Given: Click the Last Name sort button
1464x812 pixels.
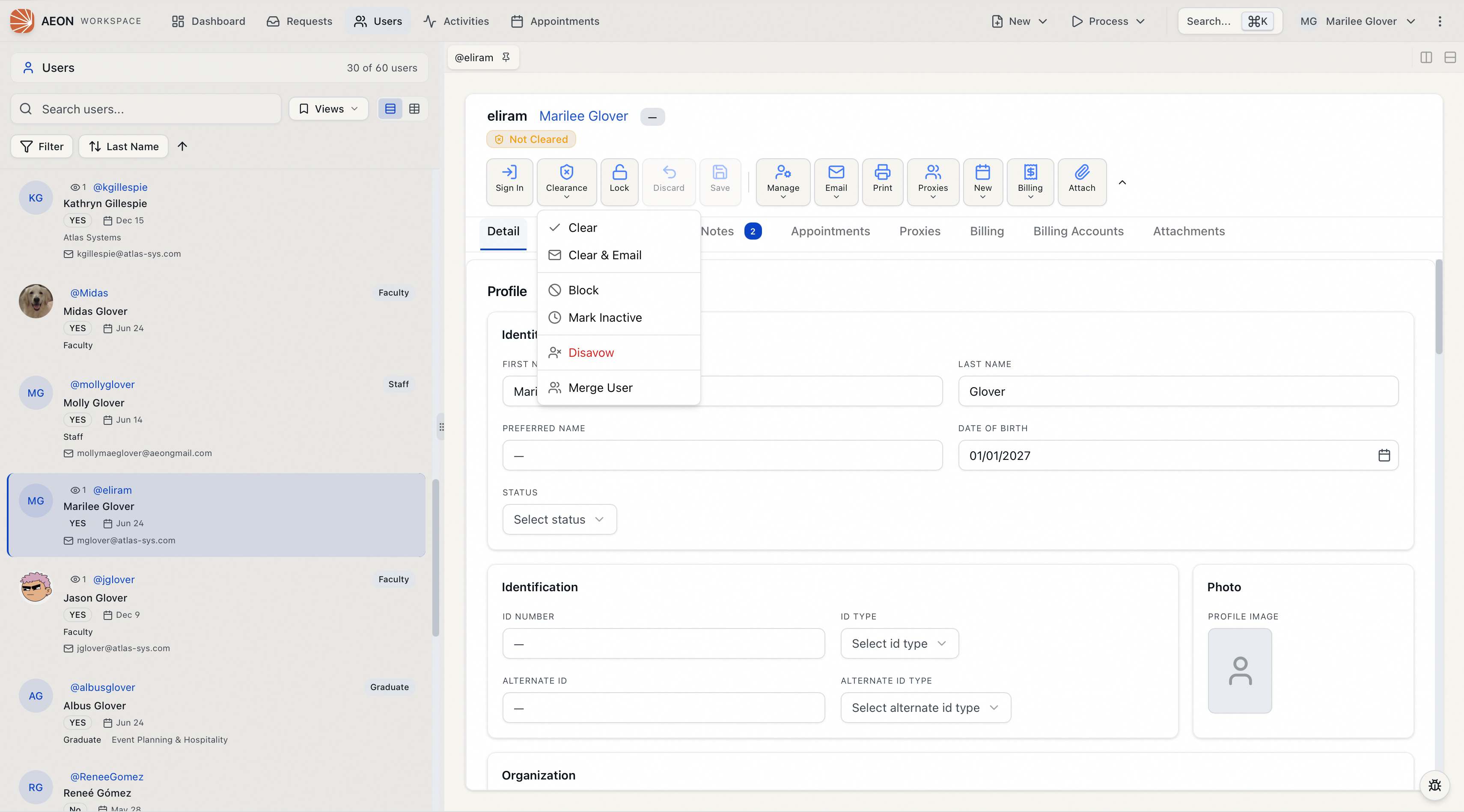Looking at the screenshot, I should point(123,146).
